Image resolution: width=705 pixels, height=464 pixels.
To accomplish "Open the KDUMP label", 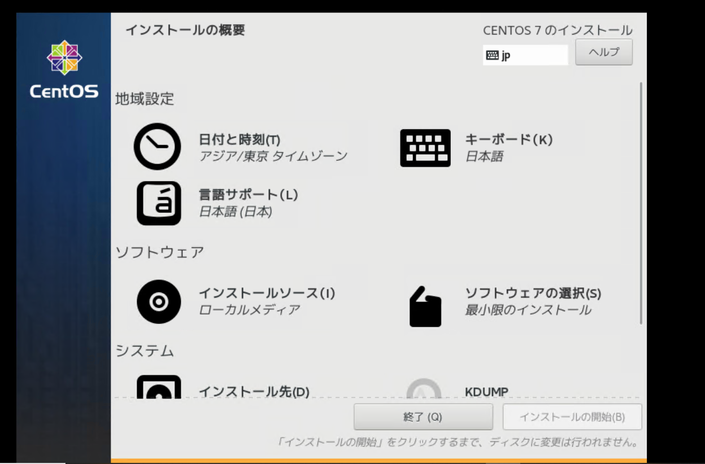I will click(486, 392).
